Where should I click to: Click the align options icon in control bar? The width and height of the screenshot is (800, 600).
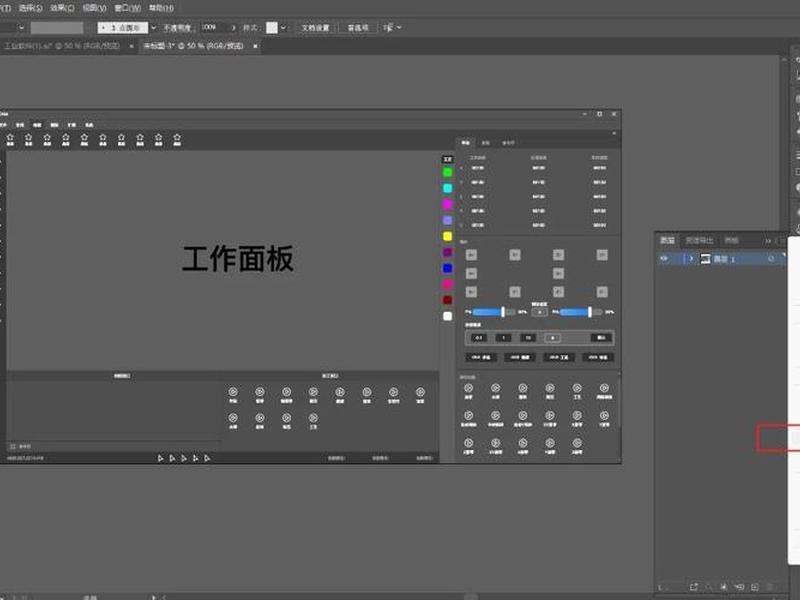click(388, 28)
